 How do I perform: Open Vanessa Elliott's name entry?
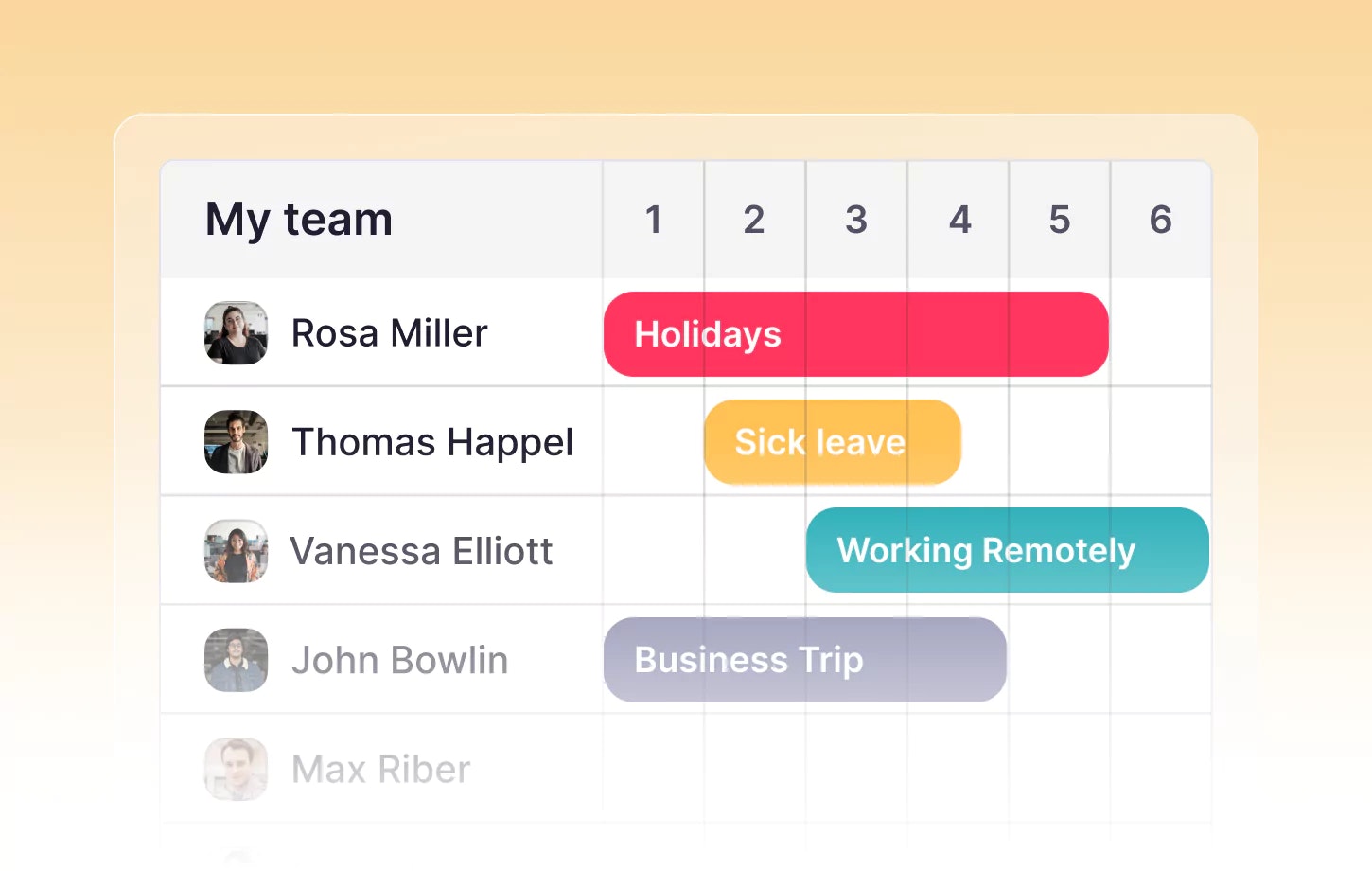pyautogui.click(x=421, y=551)
